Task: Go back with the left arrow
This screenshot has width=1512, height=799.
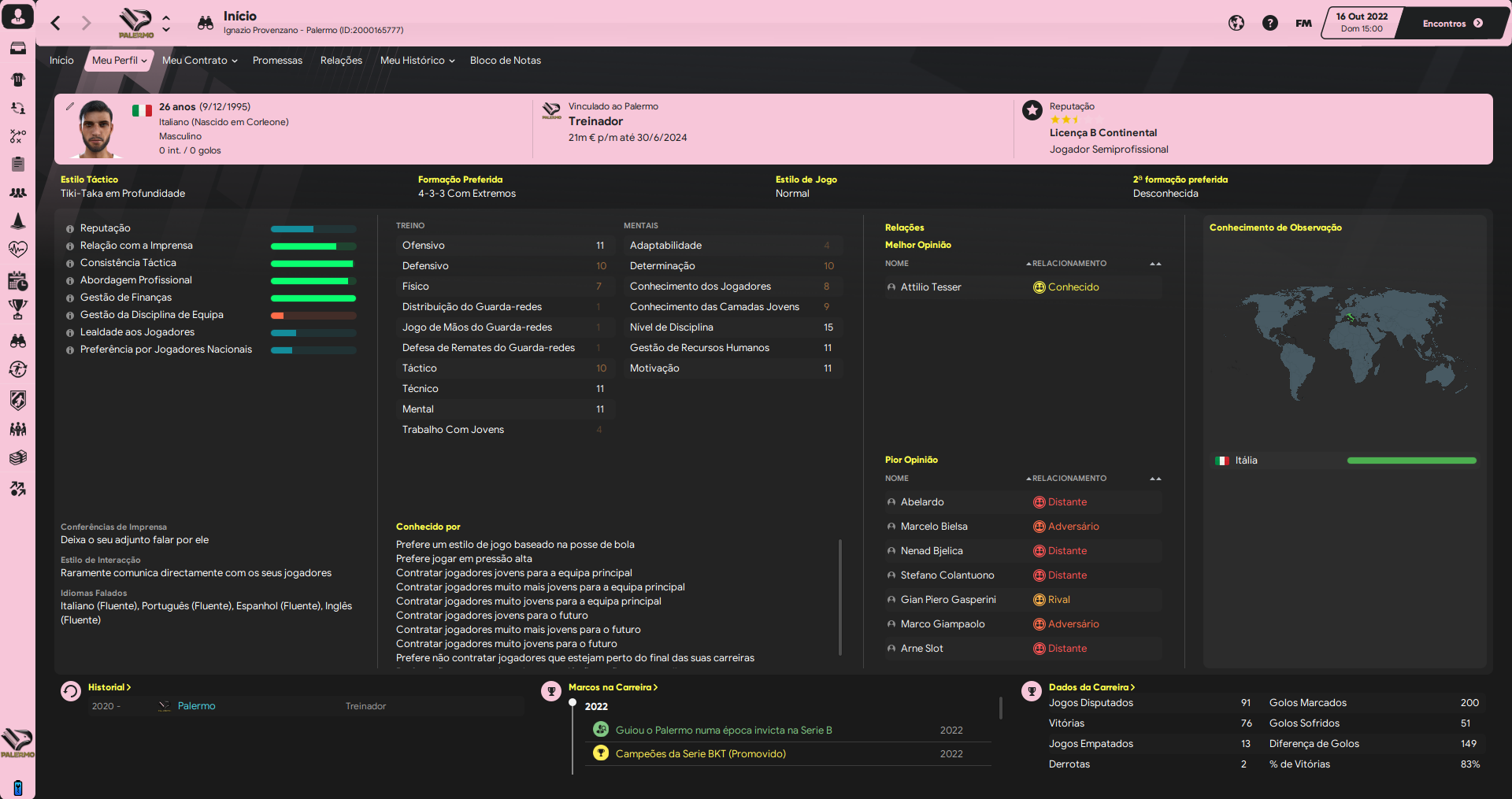Action: (55, 23)
